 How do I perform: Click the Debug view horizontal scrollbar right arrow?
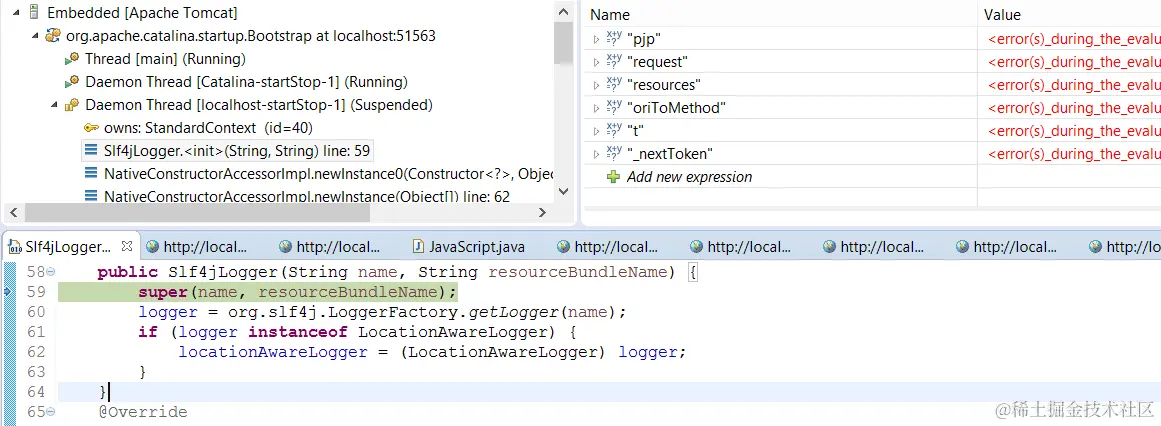point(542,213)
